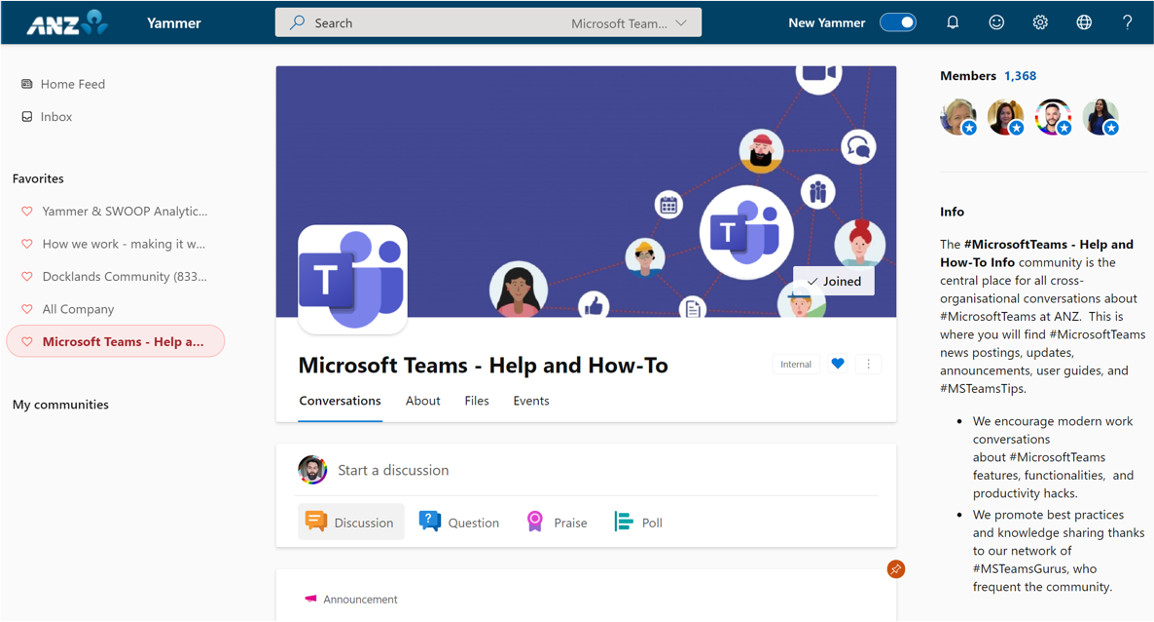
Task: Click the ANZ logo in the header
Action: point(67,23)
